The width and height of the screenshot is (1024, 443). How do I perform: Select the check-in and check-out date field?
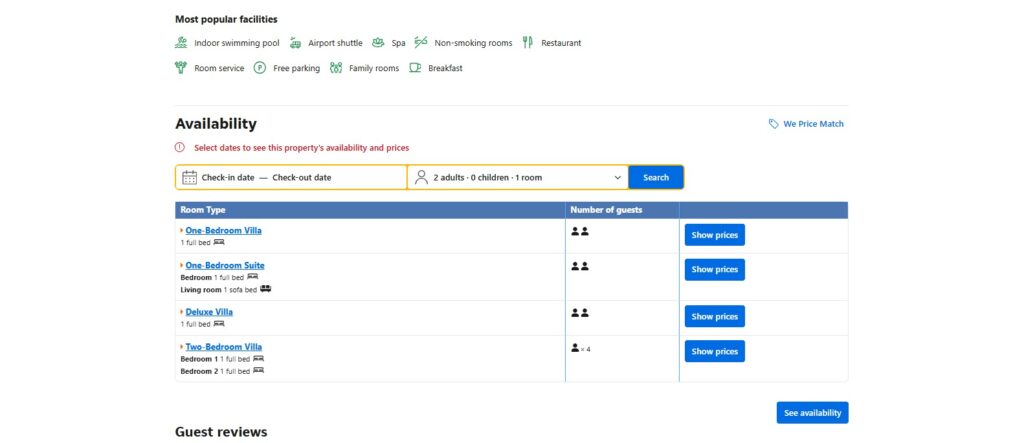290,177
